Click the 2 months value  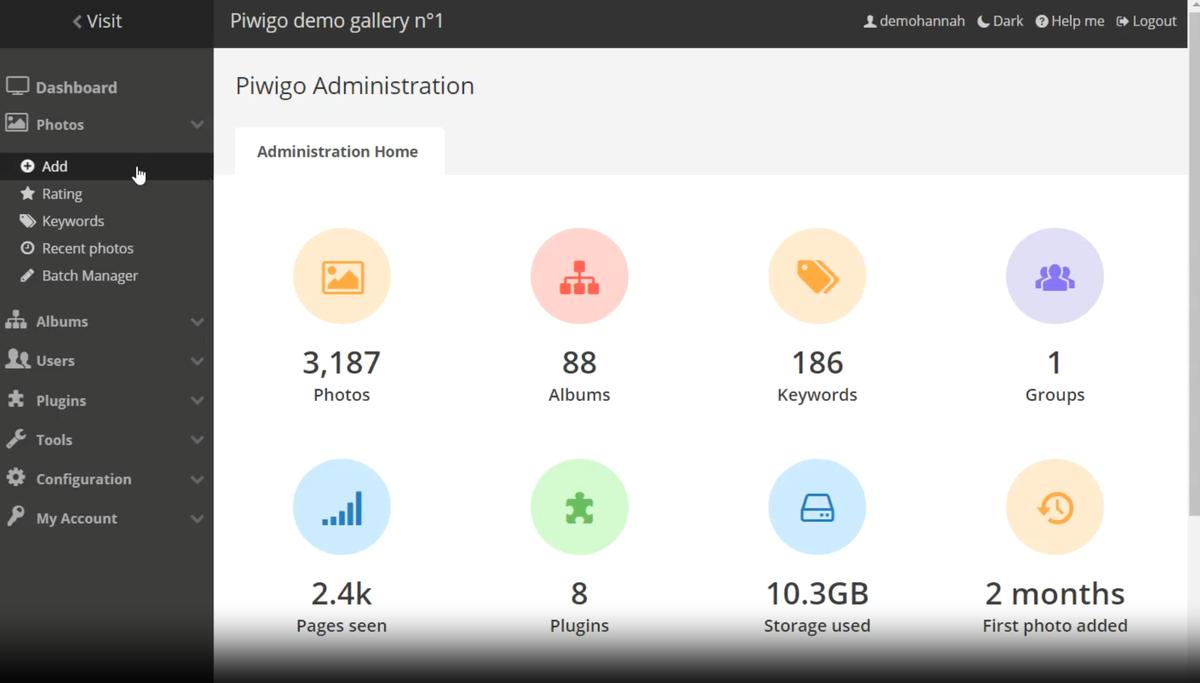1055,593
